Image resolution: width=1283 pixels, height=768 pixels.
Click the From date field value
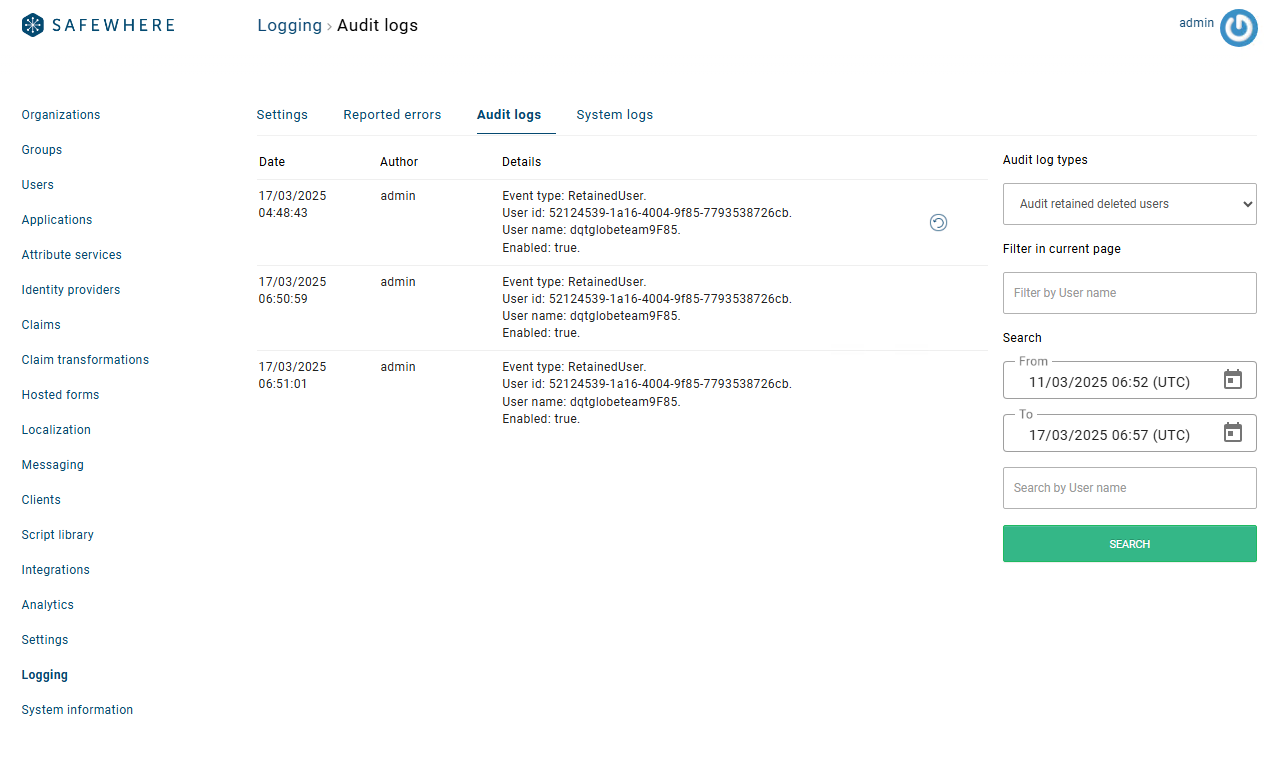point(1109,382)
